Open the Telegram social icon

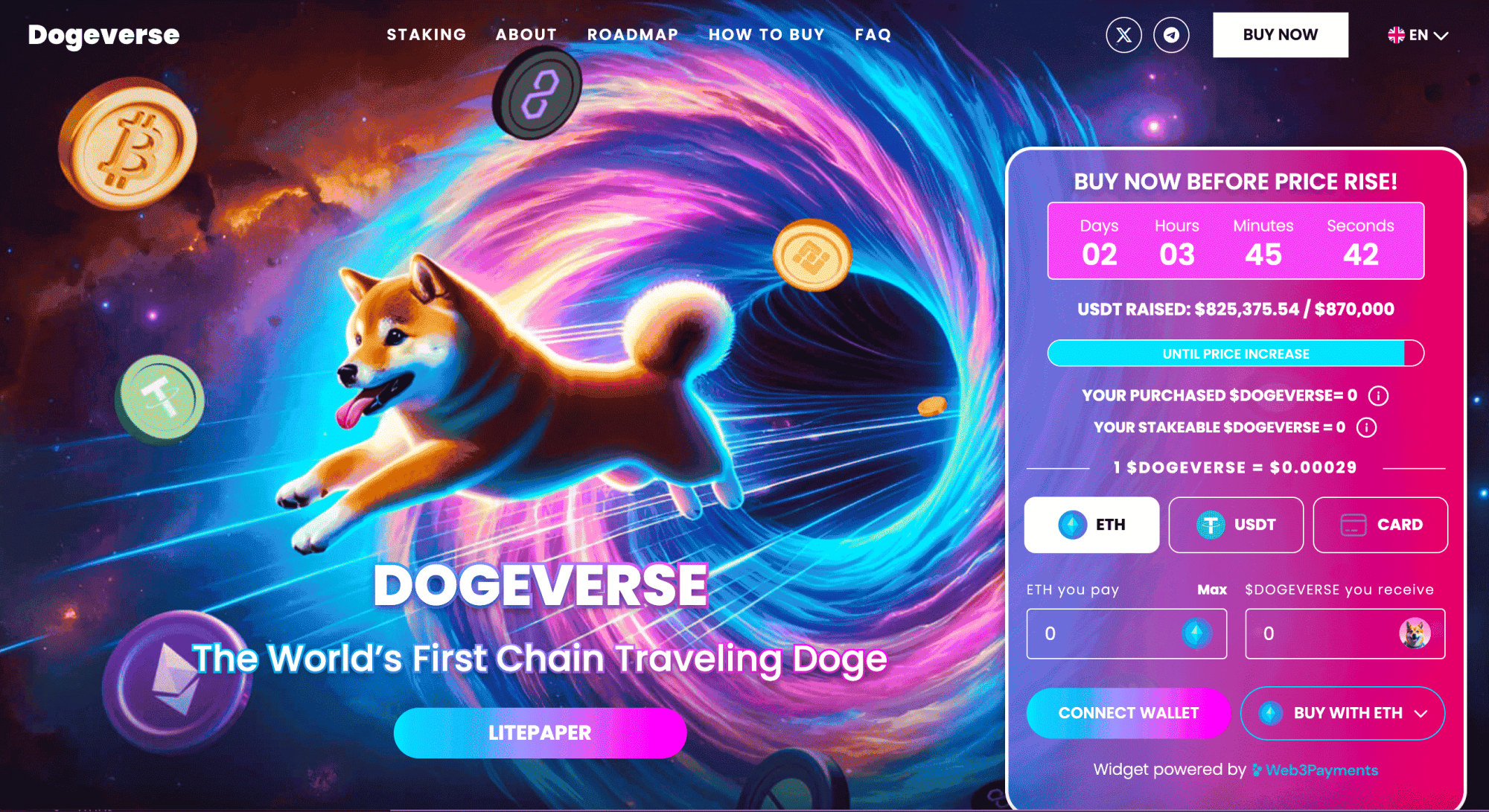1171,35
